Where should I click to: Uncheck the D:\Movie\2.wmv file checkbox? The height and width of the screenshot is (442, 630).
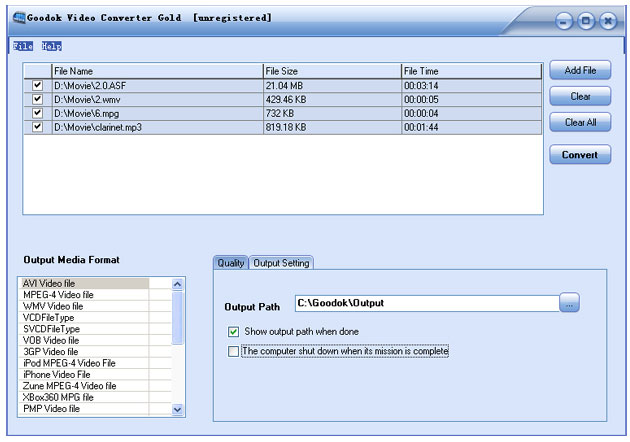point(37,99)
